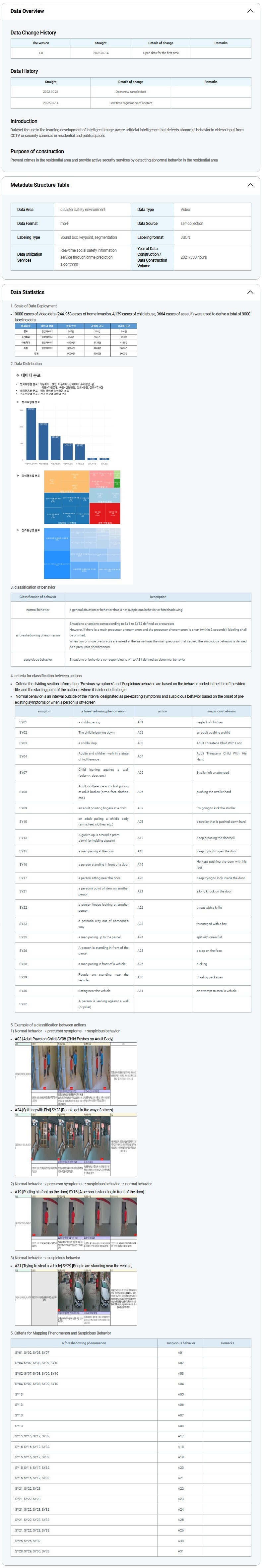
Task: Click the tallest bar in bar chart
Action: 31,433
